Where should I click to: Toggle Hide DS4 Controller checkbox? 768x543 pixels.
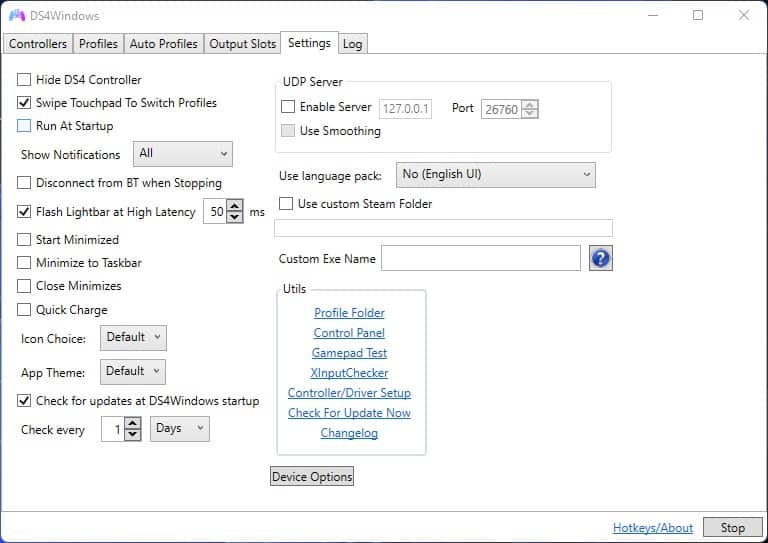point(24,79)
